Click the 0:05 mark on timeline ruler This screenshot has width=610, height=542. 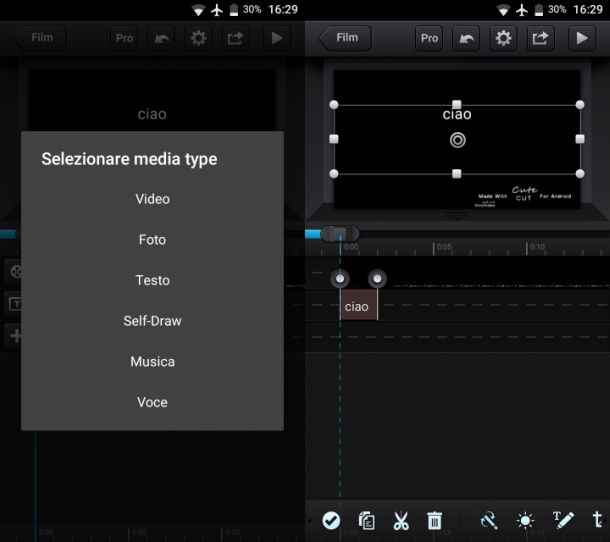tap(443, 247)
